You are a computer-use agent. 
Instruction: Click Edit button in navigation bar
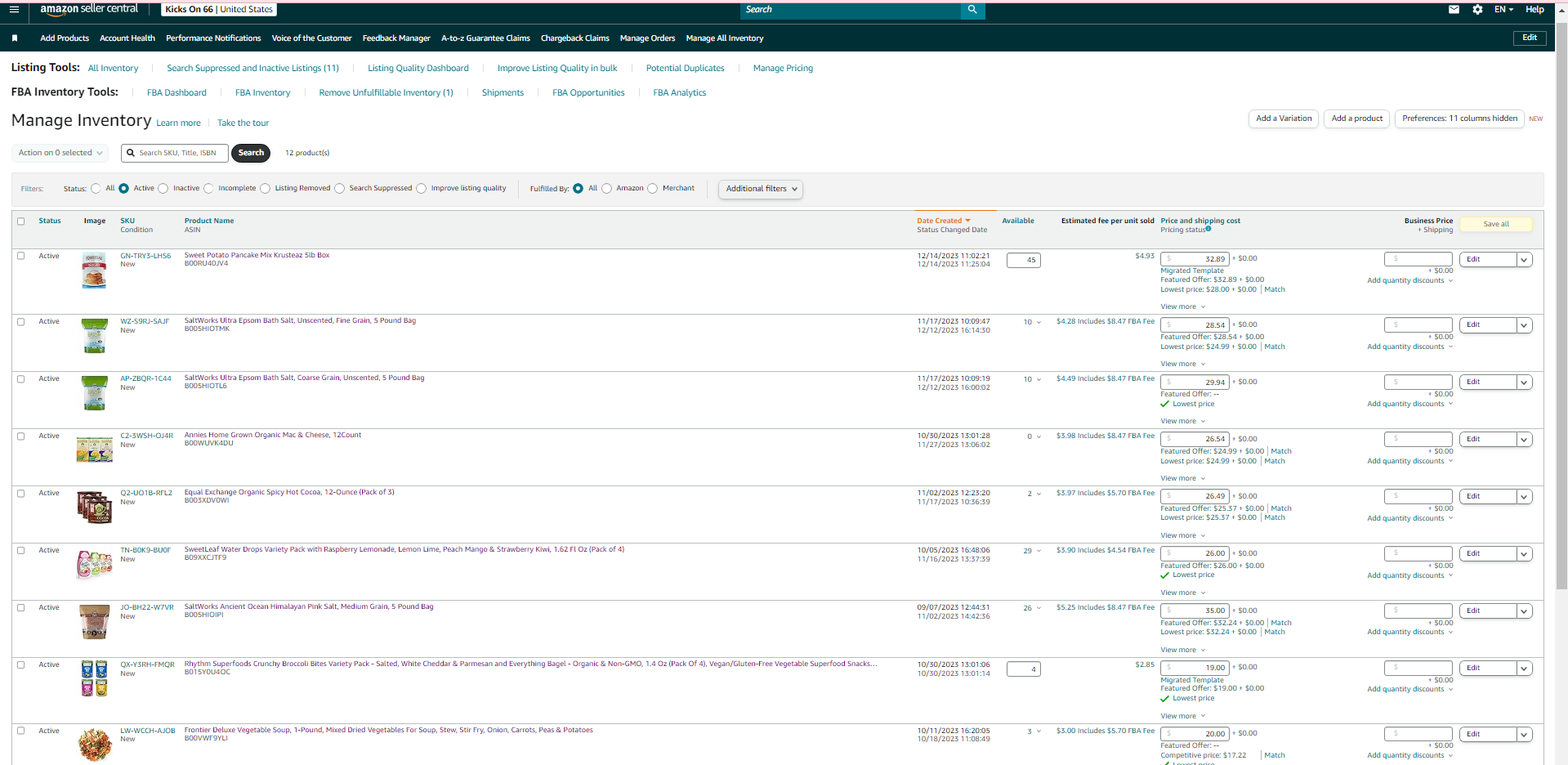tap(1530, 38)
